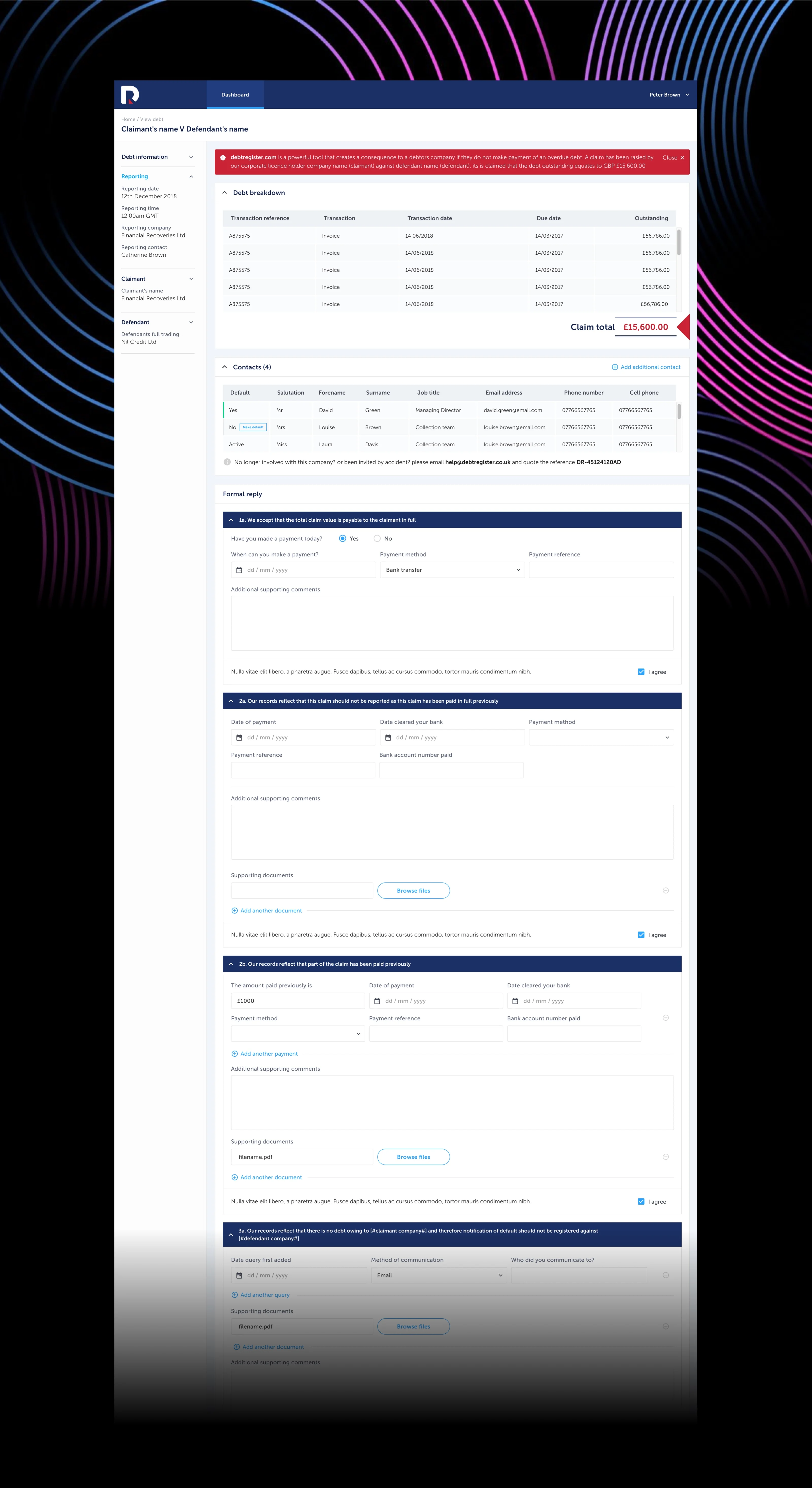This screenshot has width=812, height=1488.
Task: Collapse section 2b part paid header
Action: [x=452, y=964]
